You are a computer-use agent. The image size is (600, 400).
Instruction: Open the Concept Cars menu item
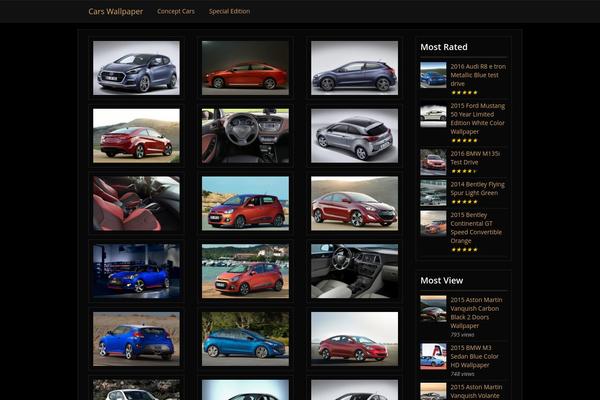click(x=176, y=11)
